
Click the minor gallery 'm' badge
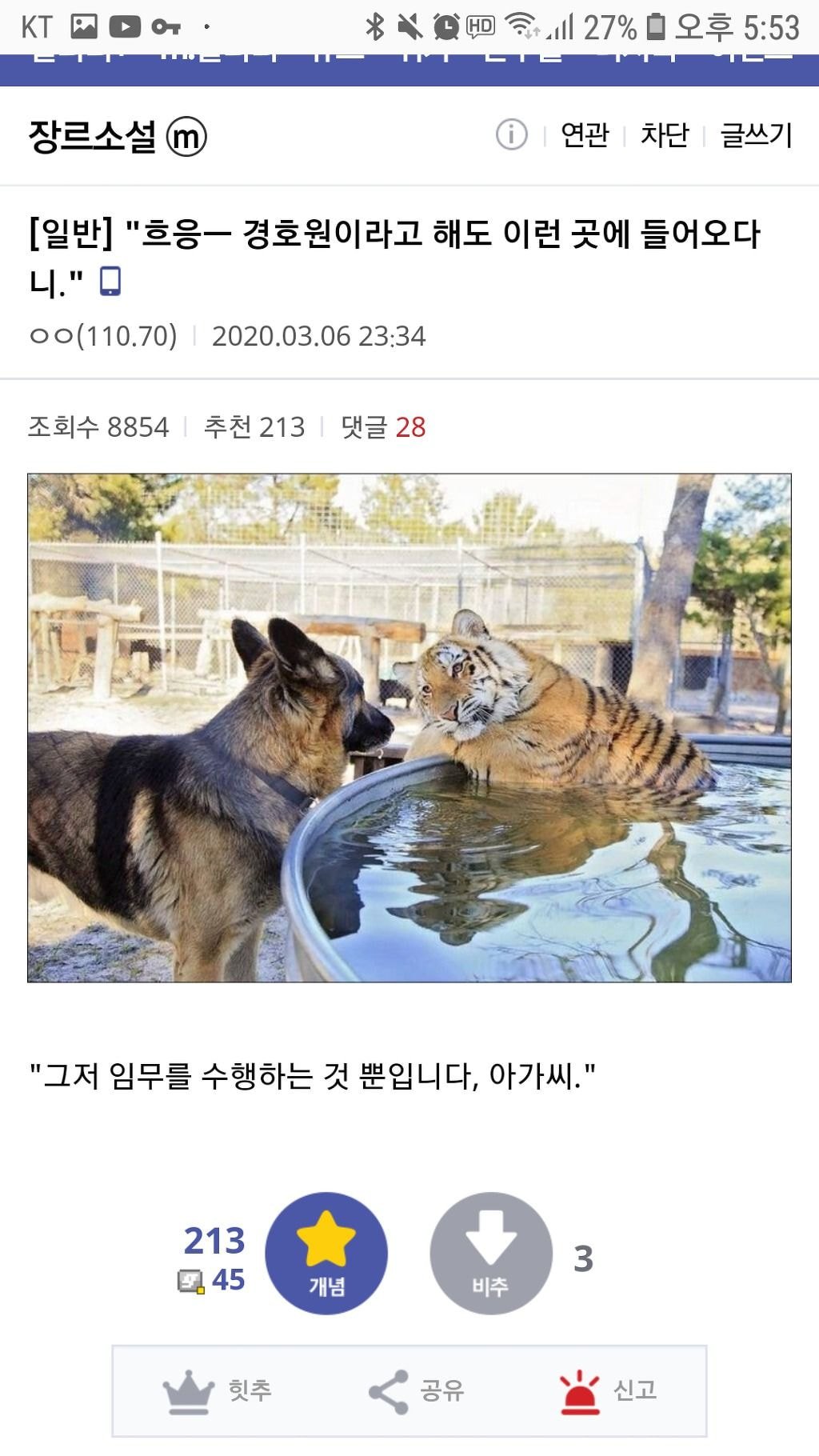click(x=186, y=137)
